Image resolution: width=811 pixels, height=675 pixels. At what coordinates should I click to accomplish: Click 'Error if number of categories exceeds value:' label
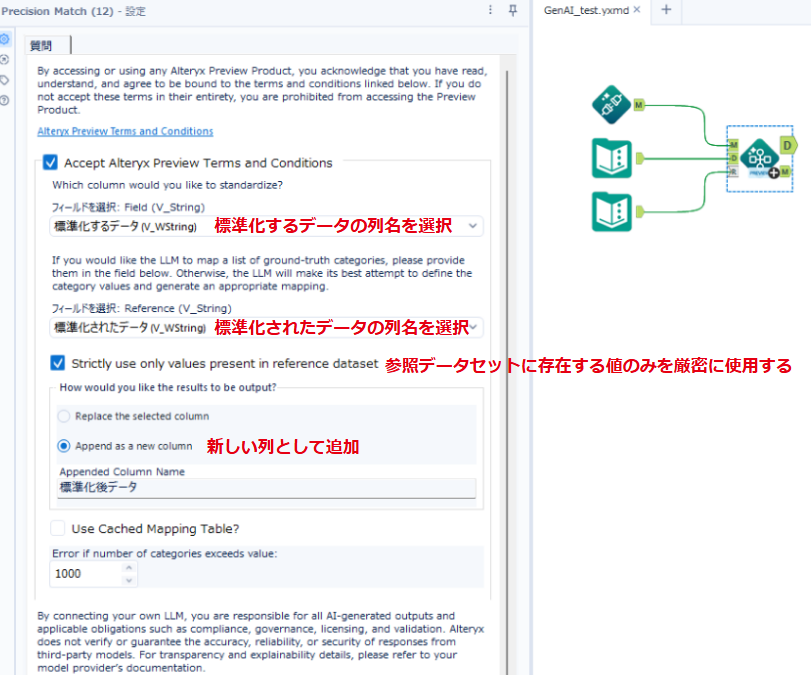coord(164,553)
